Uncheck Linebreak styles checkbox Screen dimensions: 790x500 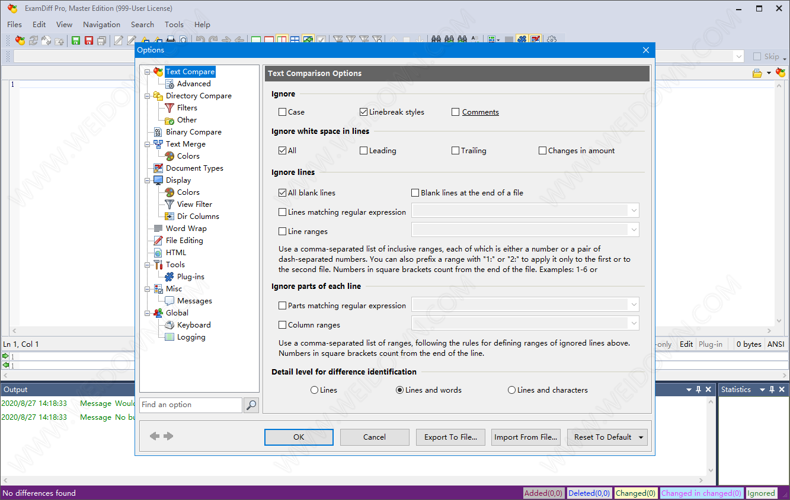[363, 112]
